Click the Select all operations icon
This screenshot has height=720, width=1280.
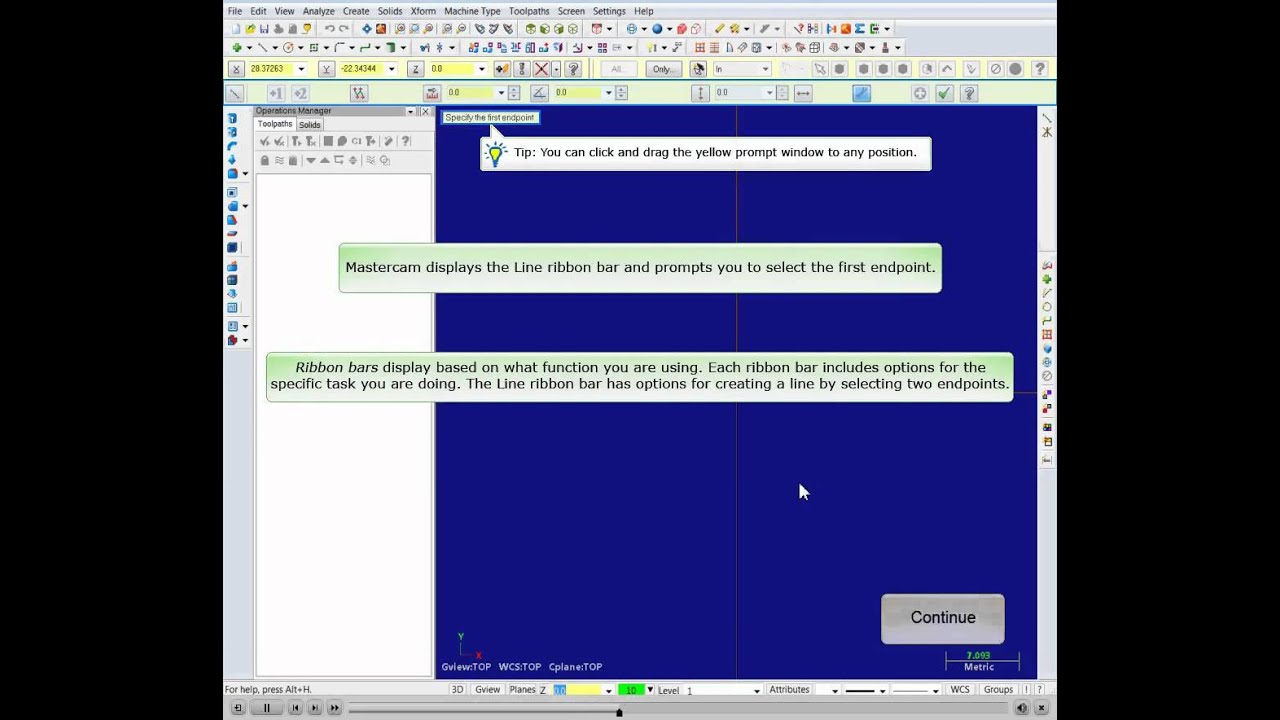click(264, 141)
